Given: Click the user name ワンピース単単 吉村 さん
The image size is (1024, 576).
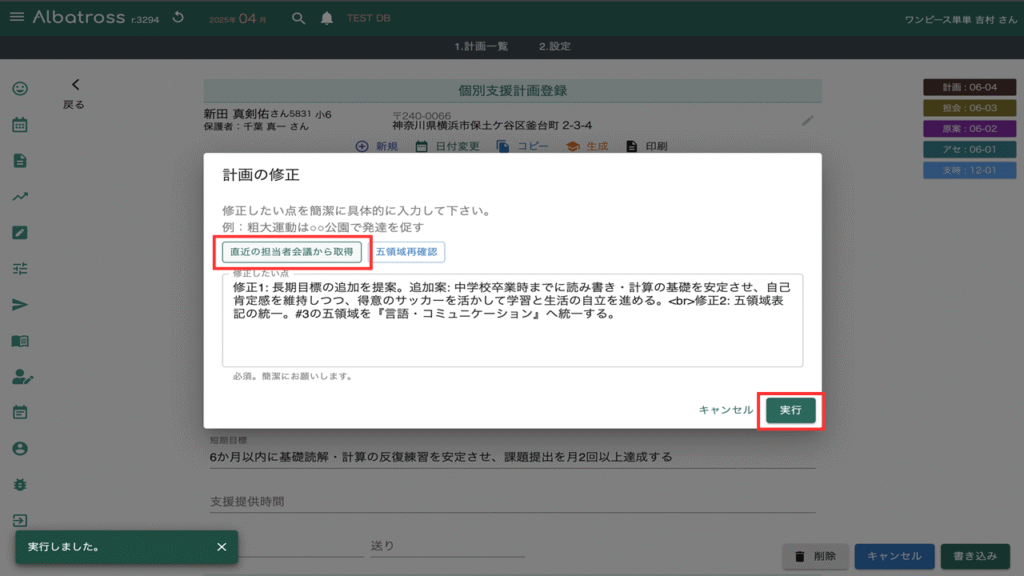Looking at the screenshot, I should tap(960, 20).
